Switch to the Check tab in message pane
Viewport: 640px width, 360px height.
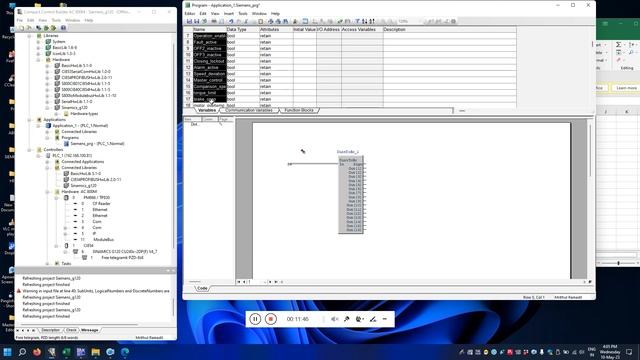(x=71, y=330)
